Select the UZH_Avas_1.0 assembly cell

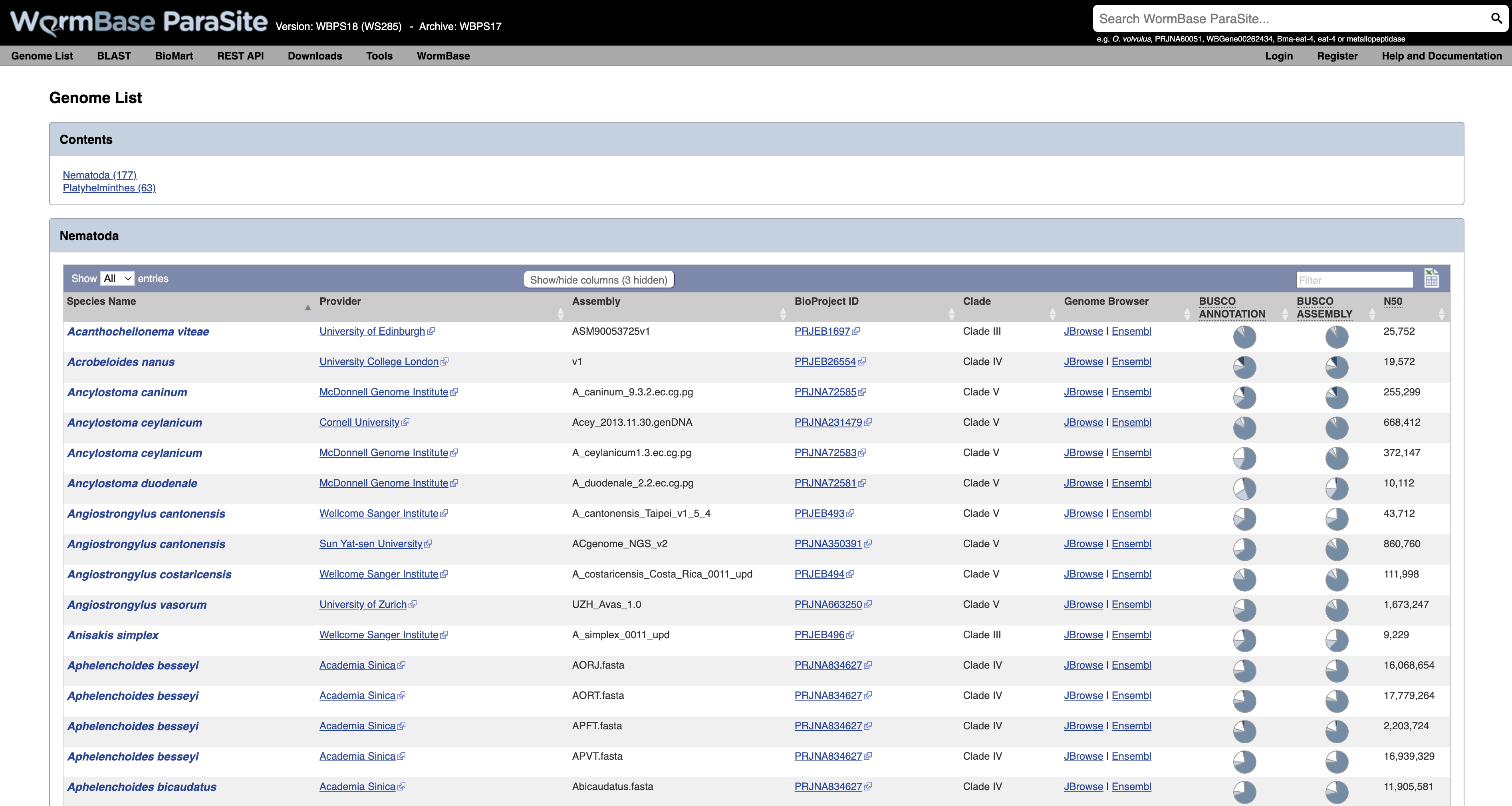pyautogui.click(x=606, y=605)
